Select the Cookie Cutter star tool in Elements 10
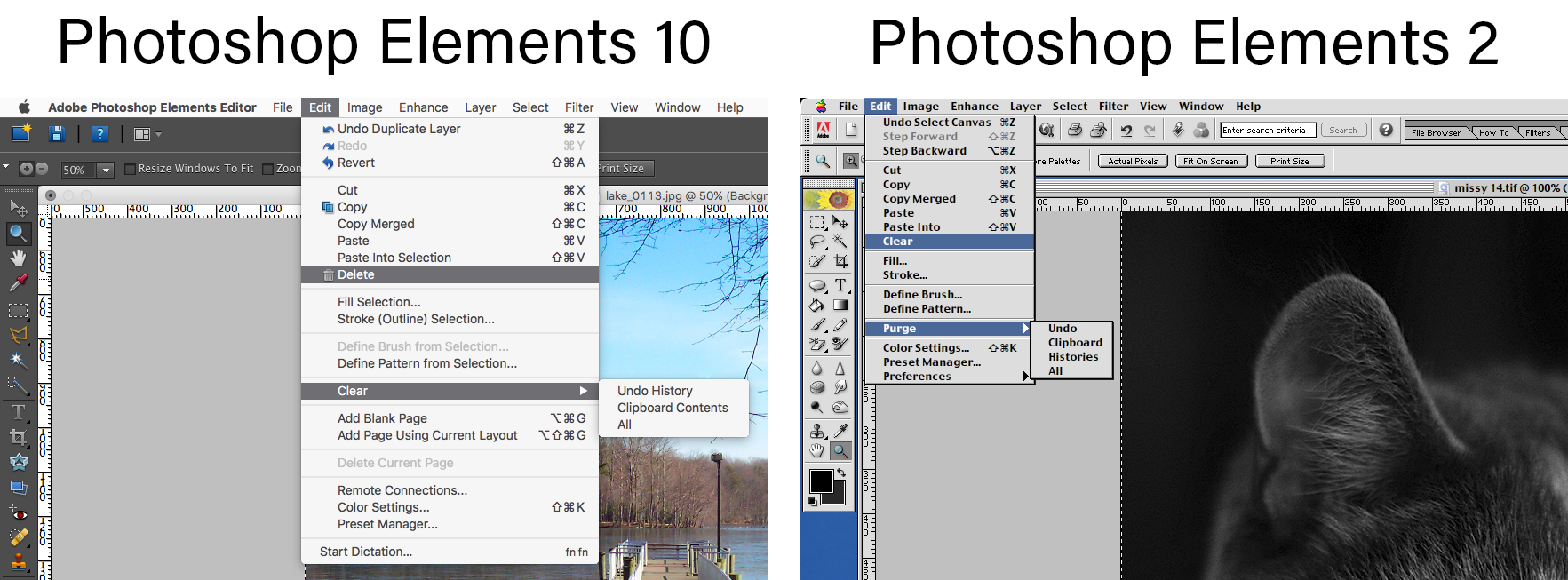The width and height of the screenshot is (1568, 580). pos(18,462)
